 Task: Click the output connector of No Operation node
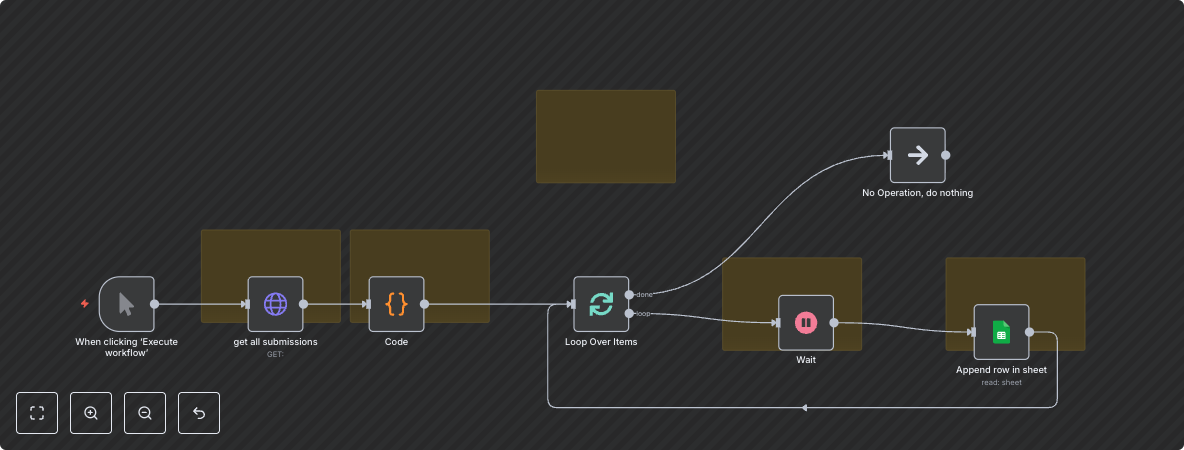[945, 155]
